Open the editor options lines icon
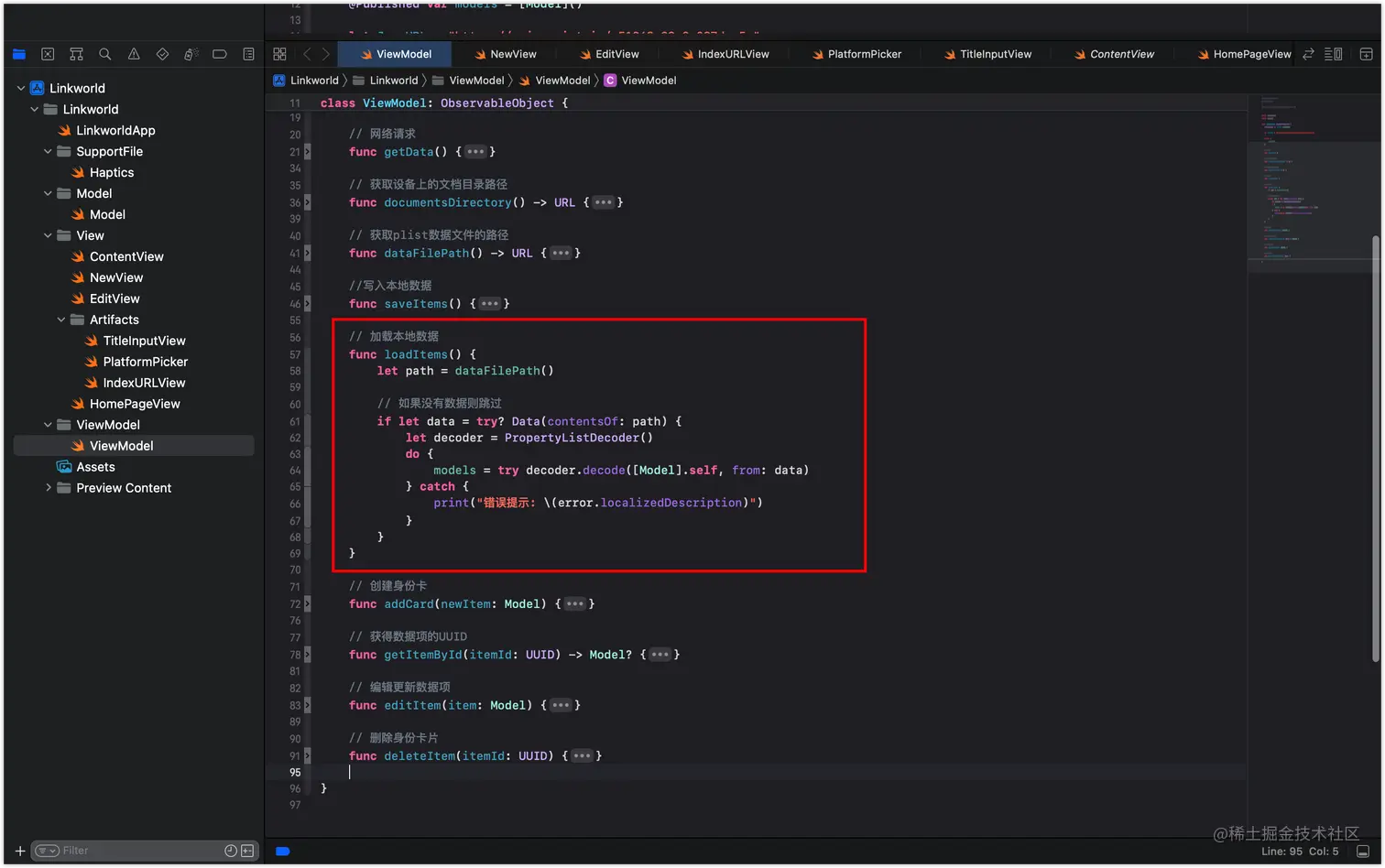1385x868 pixels. 1334,54
